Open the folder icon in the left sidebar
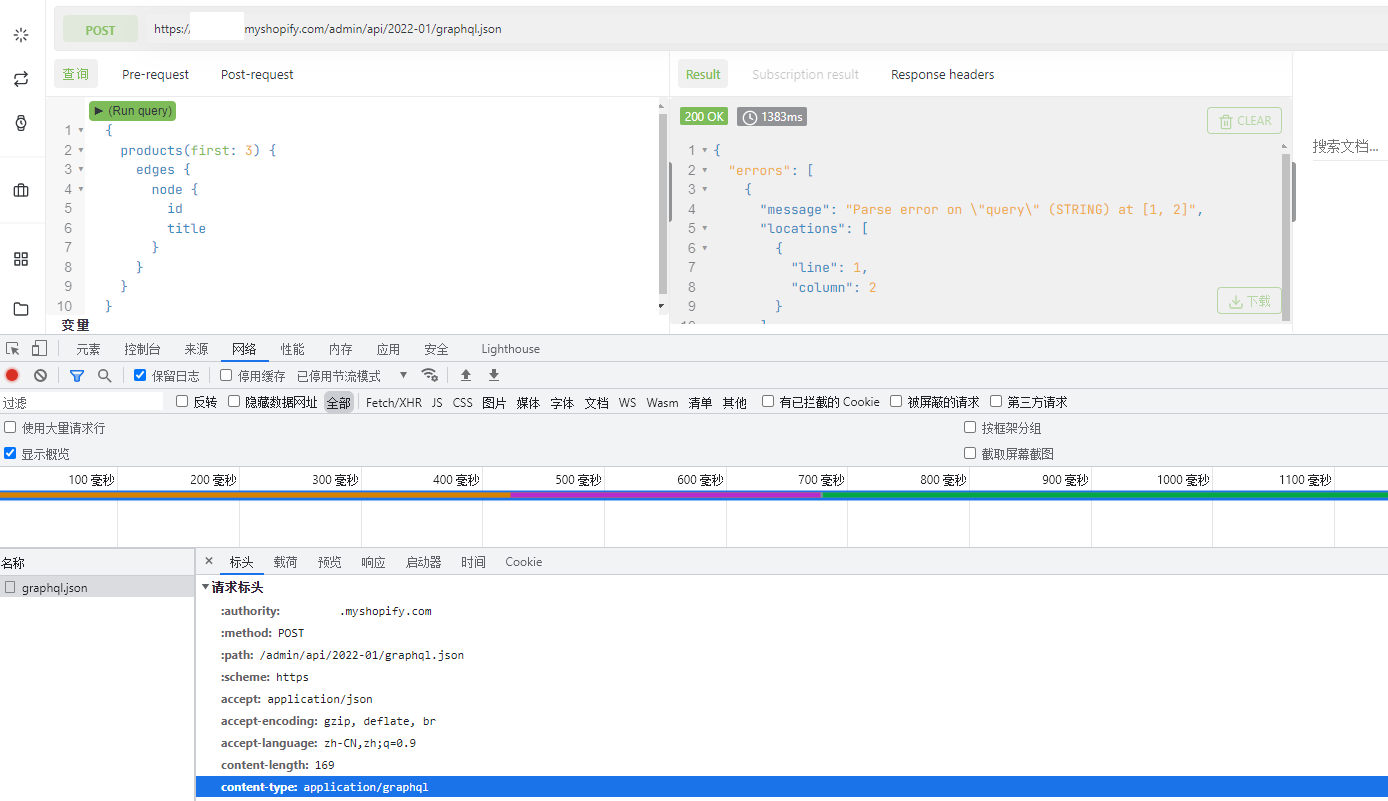The image size is (1388, 801). (x=21, y=309)
